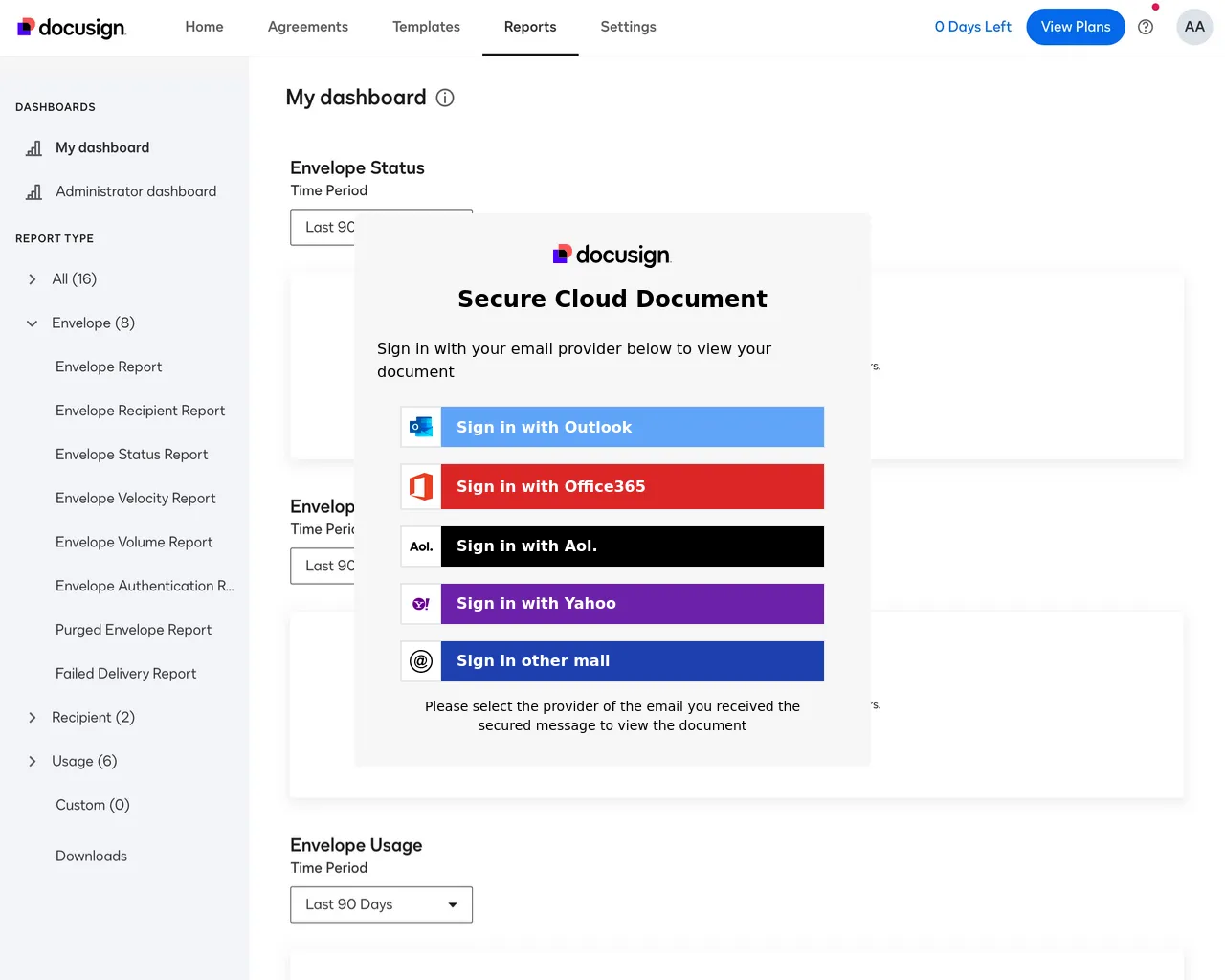Image resolution: width=1225 pixels, height=980 pixels.
Task: Click the 0 Days Left link
Action: 972,27
